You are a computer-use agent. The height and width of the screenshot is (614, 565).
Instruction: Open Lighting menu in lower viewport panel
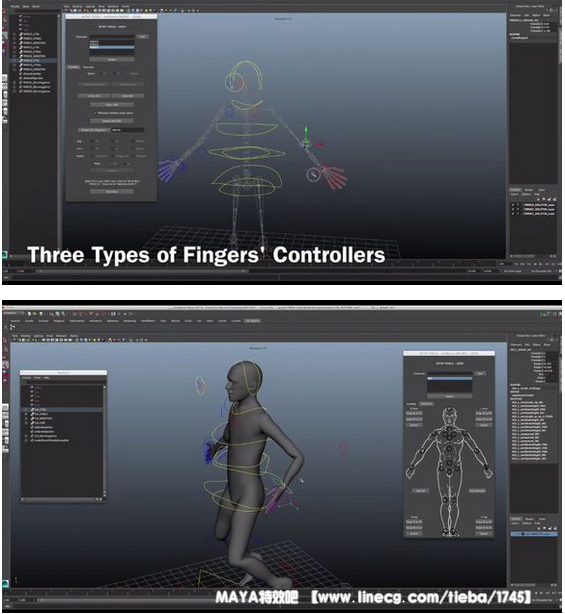point(38,336)
